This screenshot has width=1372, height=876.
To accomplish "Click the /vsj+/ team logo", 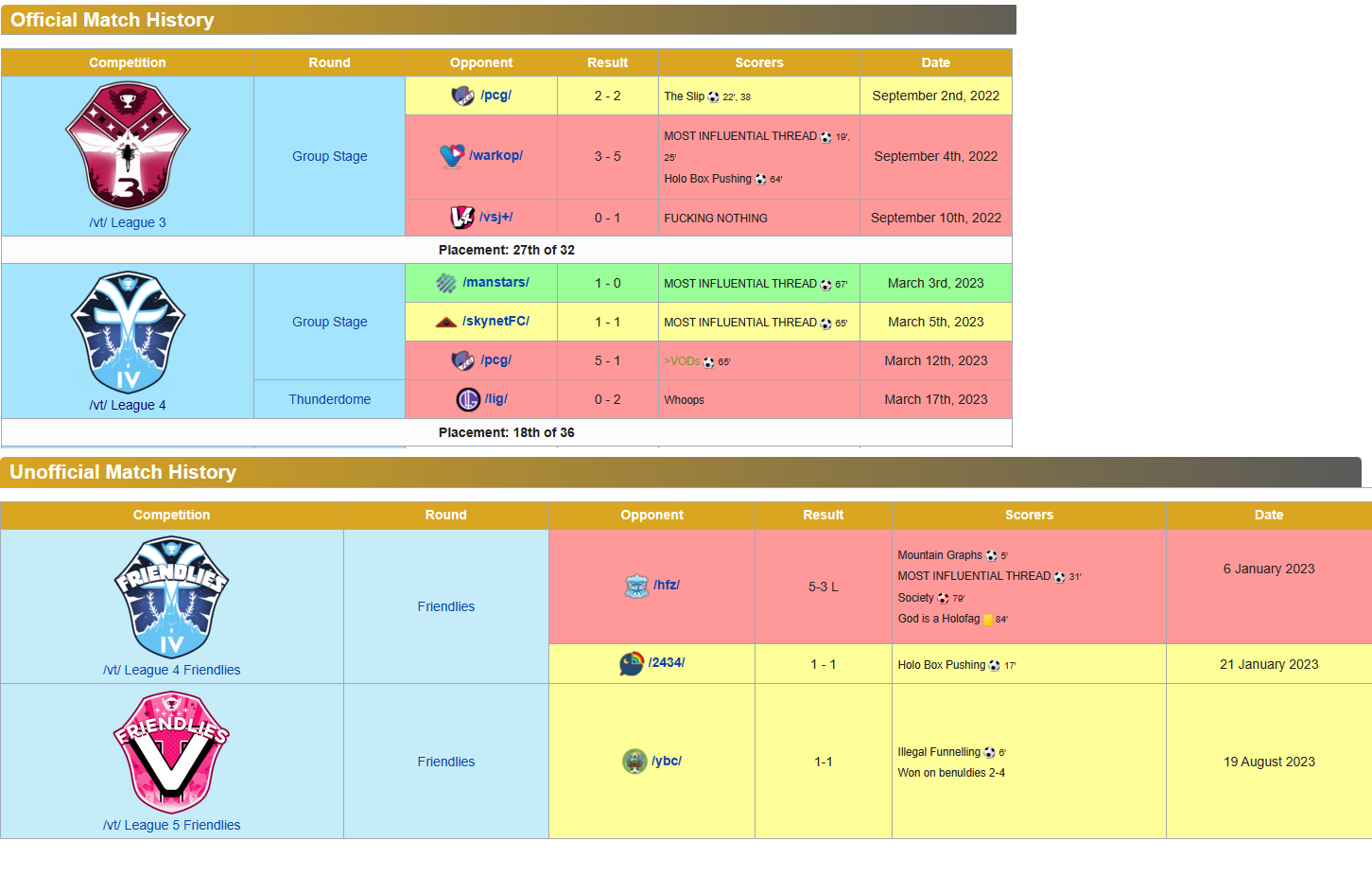I will coord(462,218).
